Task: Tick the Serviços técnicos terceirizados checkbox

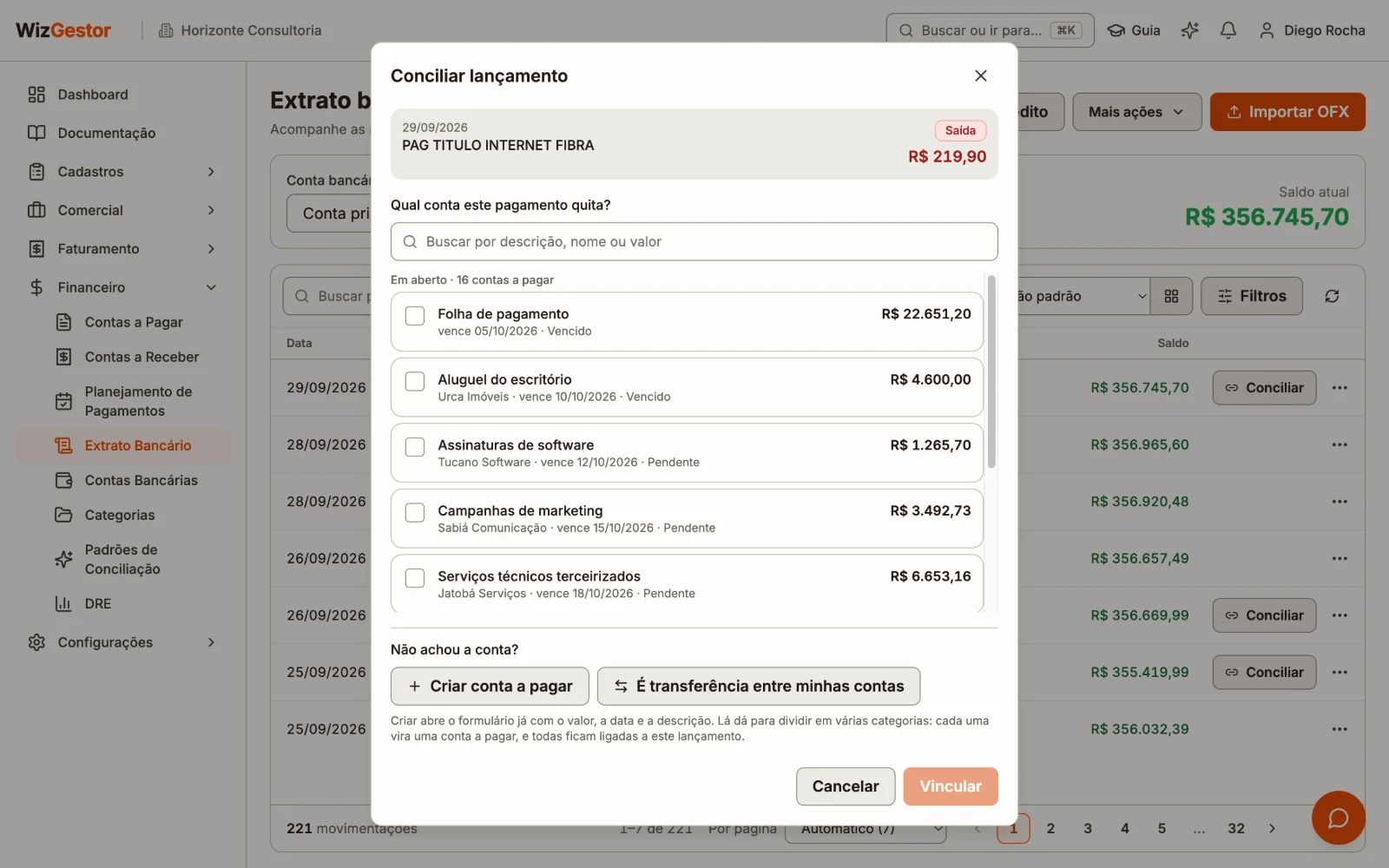Action: 415,577
